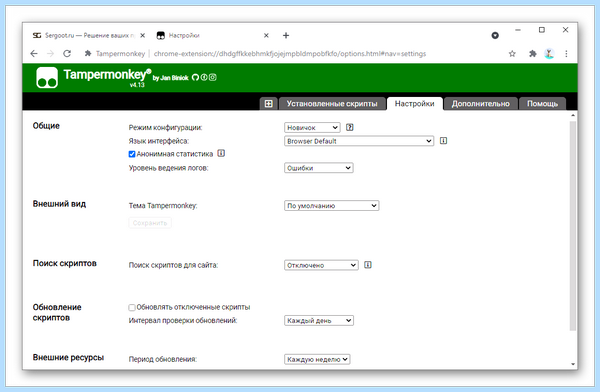Viewport: 600px width, 392px height.
Task: Open Поиск скриптов для сайта dropdown
Action: pos(321,265)
